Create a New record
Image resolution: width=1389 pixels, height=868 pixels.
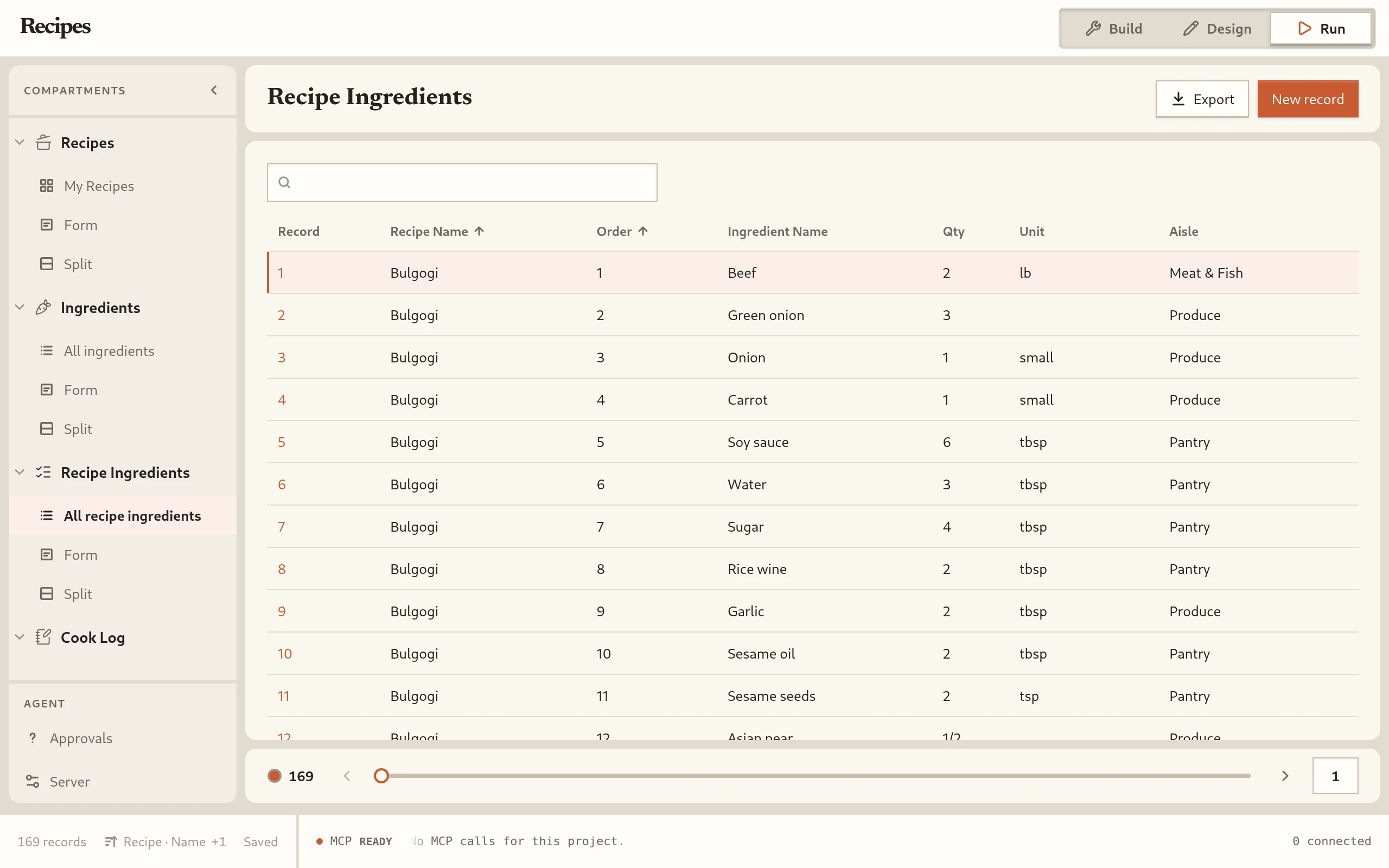coord(1308,99)
